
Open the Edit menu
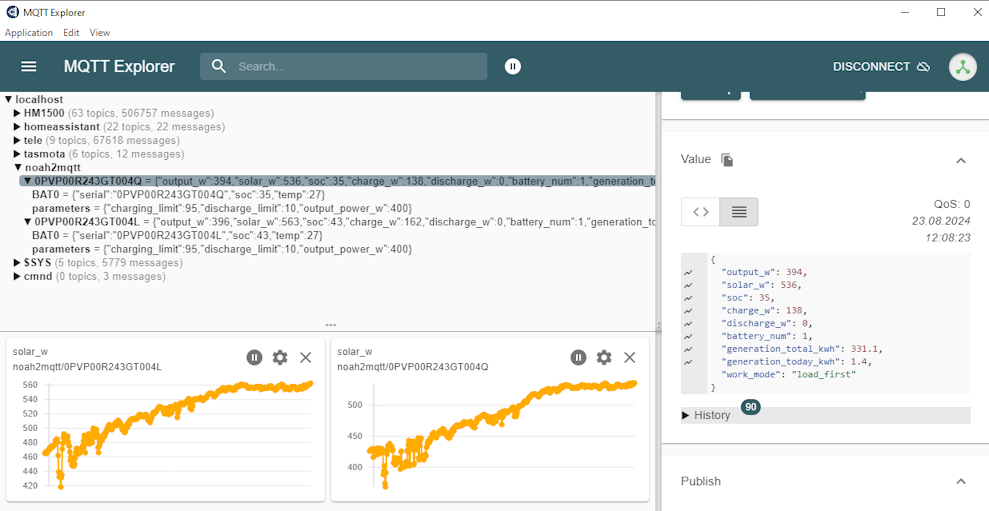71,33
